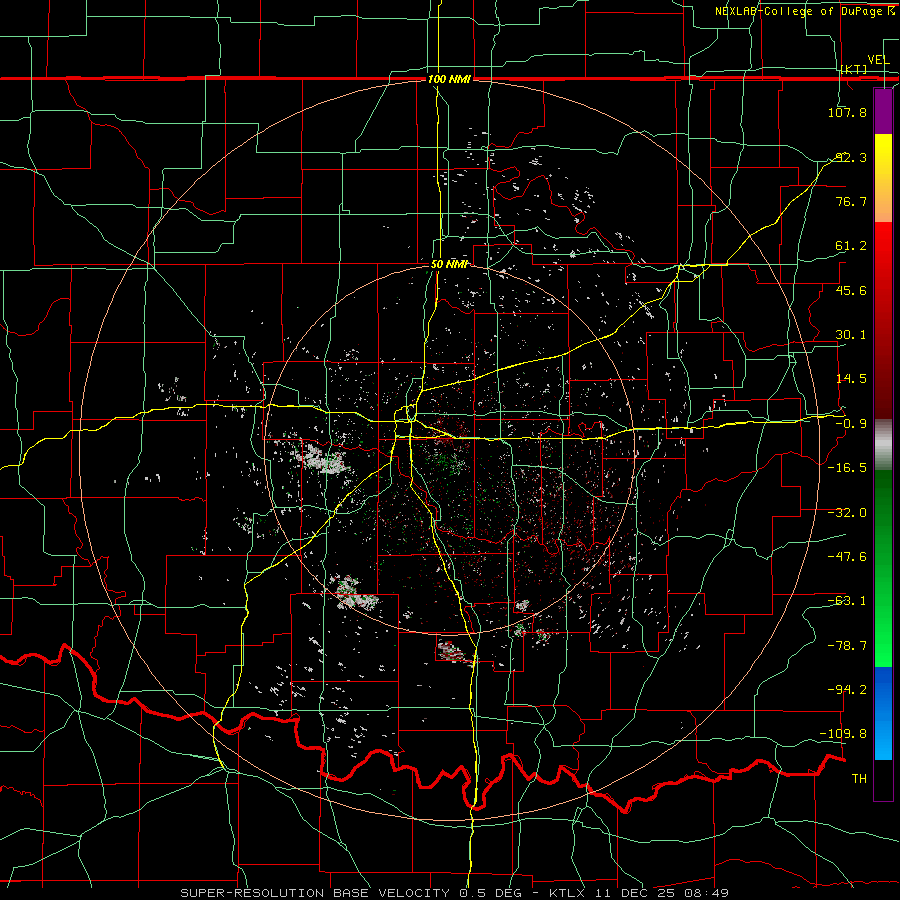The height and width of the screenshot is (900, 900).
Task: Click the TH label on the legend
Action: click(859, 779)
